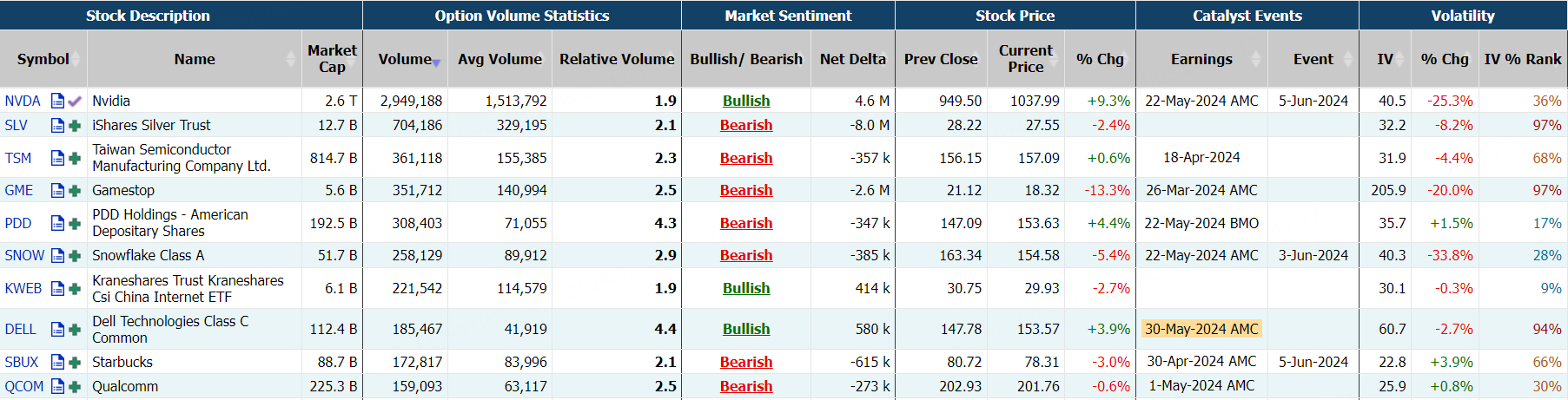This screenshot has width=1568, height=400.
Task: Select the Market Sentiment header group
Action: coord(788,16)
